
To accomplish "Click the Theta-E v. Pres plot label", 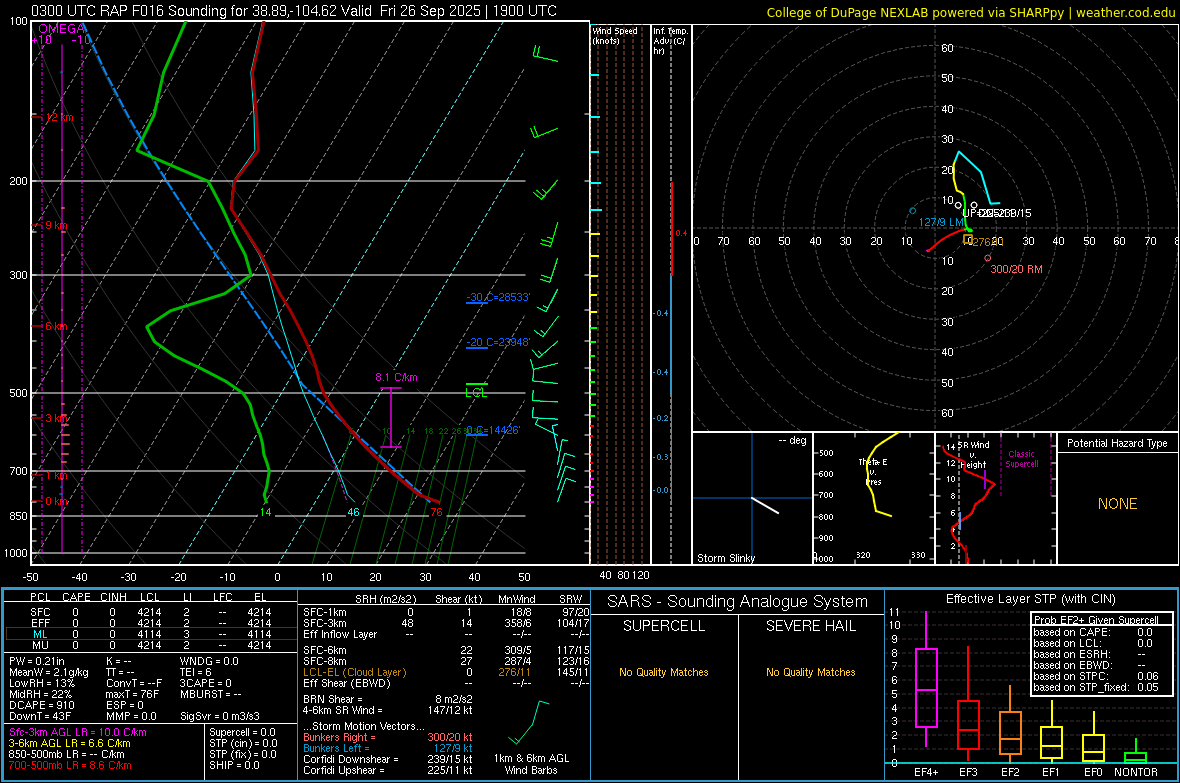I will pyautogui.click(x=873, y=471).
